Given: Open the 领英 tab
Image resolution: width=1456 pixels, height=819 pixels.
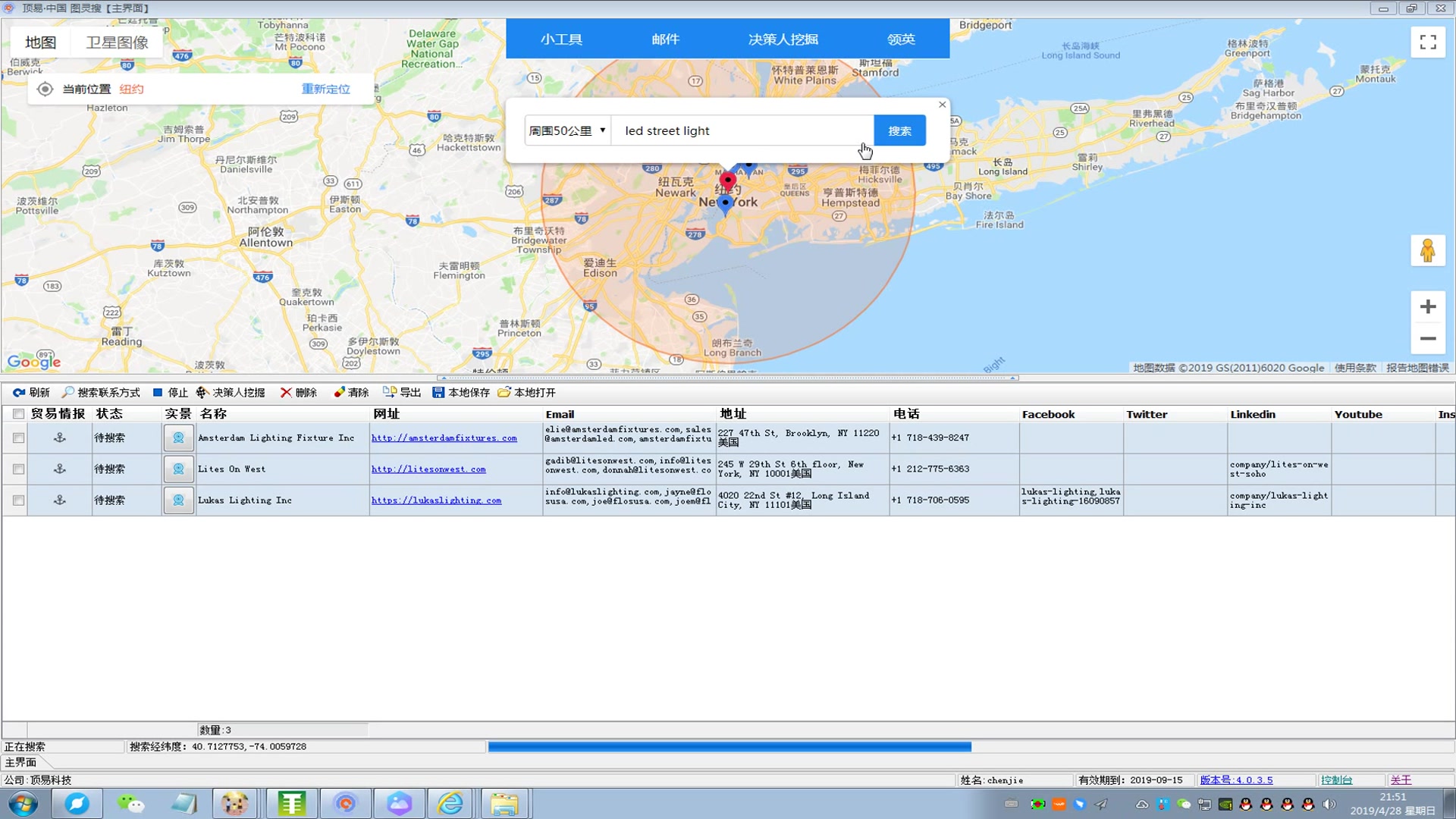Looking at the screenshot, I should 901,39.
